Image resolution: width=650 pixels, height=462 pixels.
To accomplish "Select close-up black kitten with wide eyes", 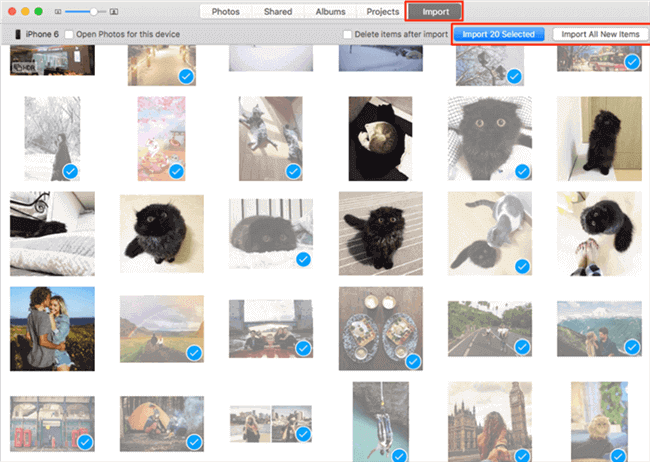I will (490, 139).
